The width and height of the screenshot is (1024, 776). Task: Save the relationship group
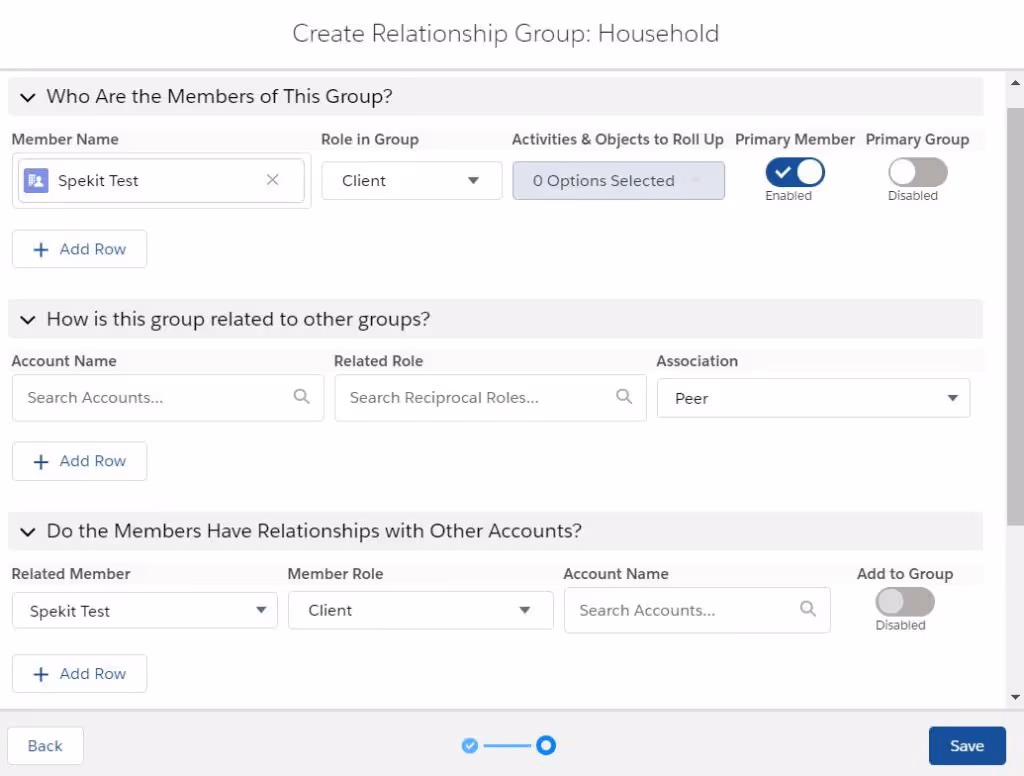coord(967,745)
